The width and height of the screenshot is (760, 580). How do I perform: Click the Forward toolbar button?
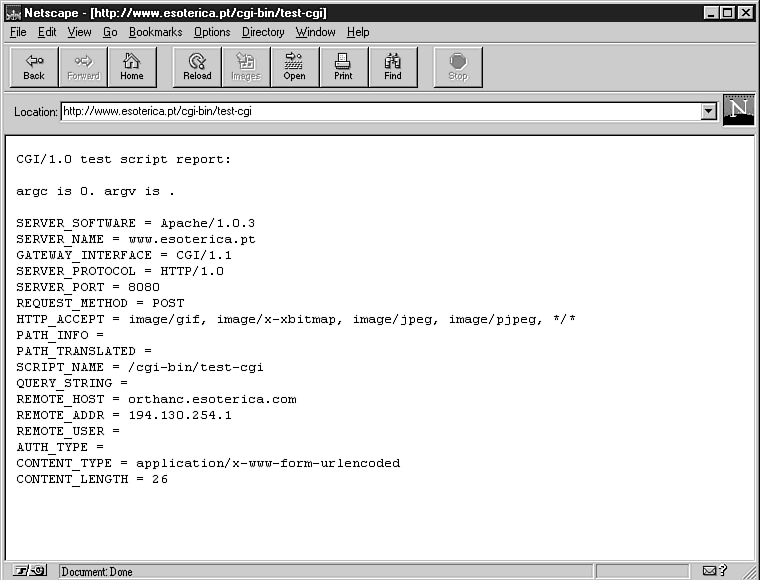[83, 67]
